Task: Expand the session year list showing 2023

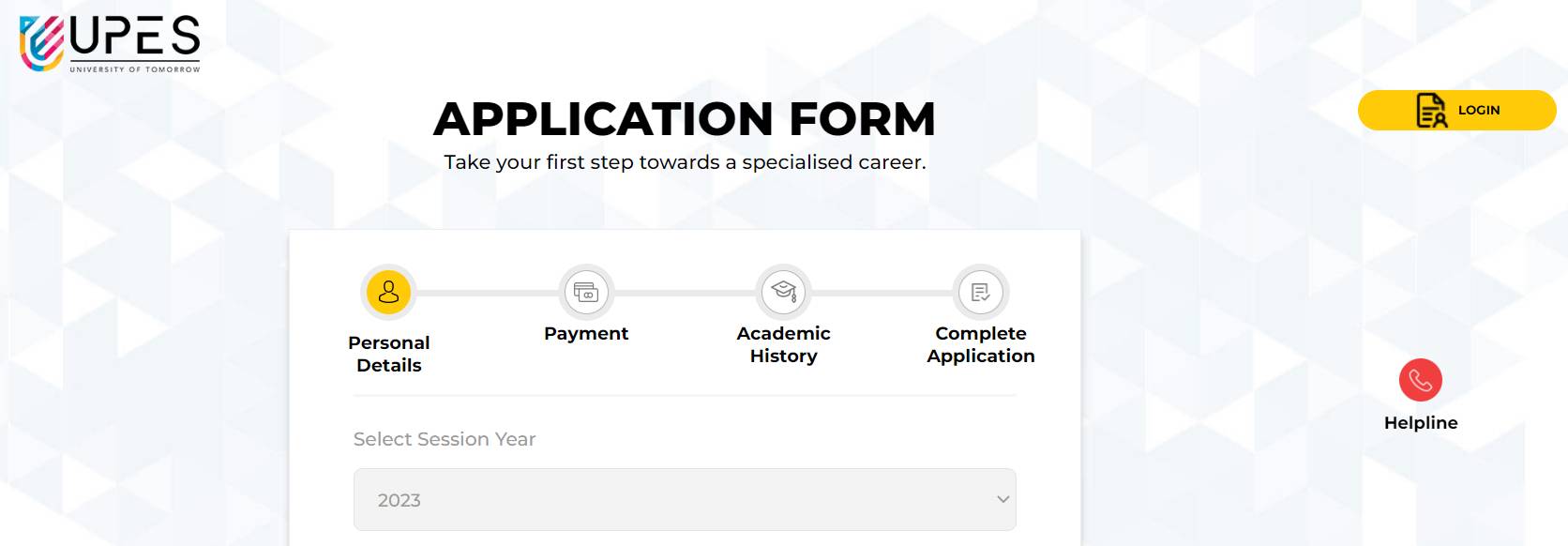Action: [x=685, y=499]
